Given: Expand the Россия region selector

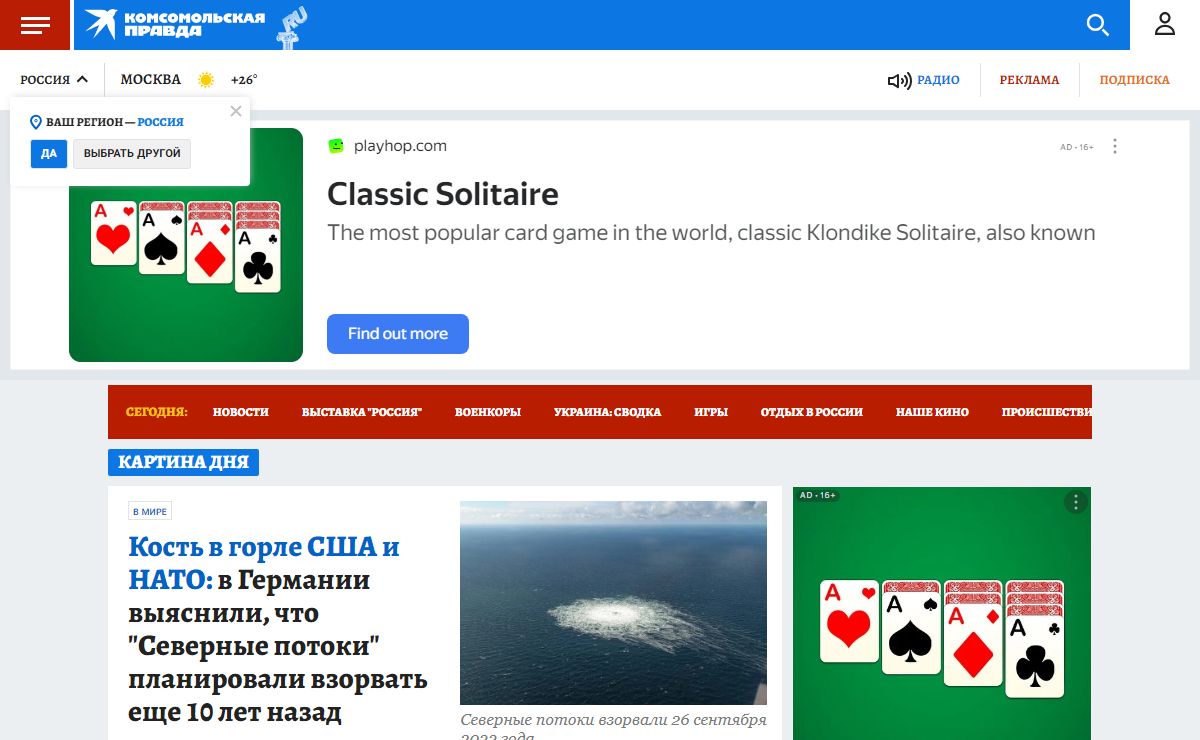Looking at the screenshot, I should coord(54,80).
